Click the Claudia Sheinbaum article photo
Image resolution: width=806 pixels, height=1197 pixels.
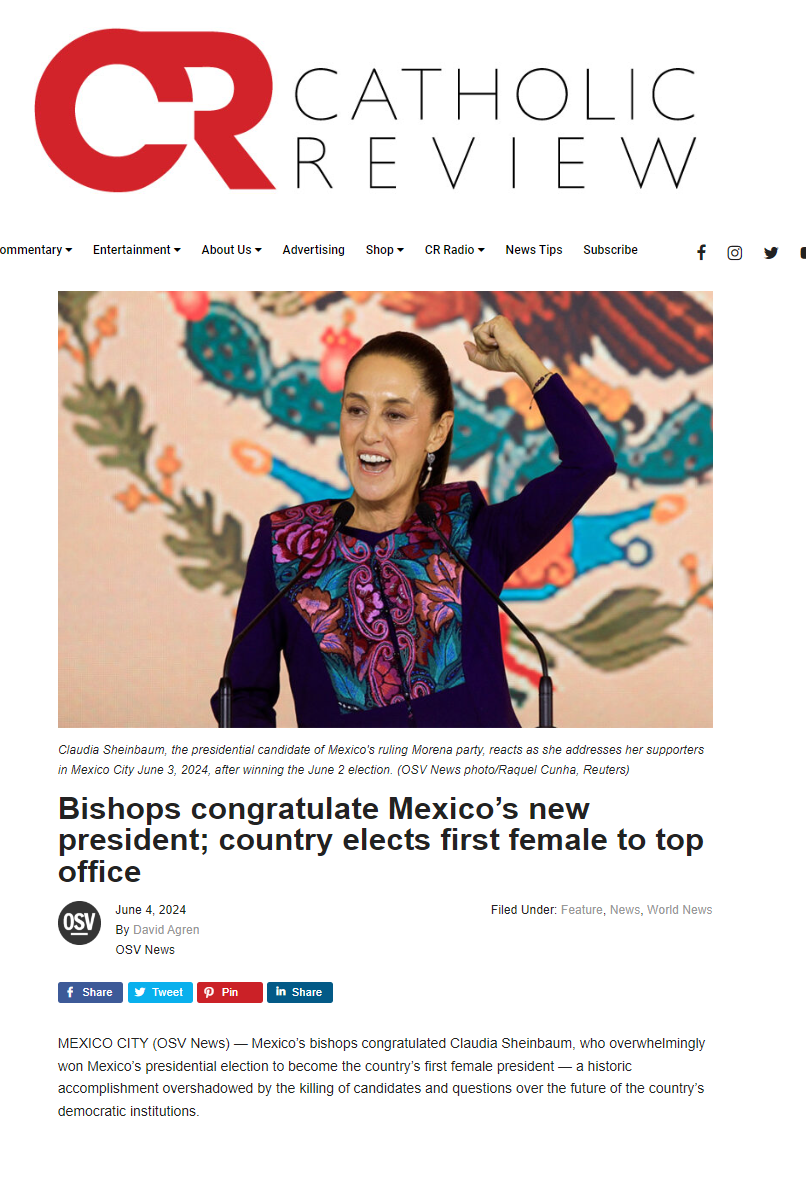pyautogui.click(x=385, y=509)
